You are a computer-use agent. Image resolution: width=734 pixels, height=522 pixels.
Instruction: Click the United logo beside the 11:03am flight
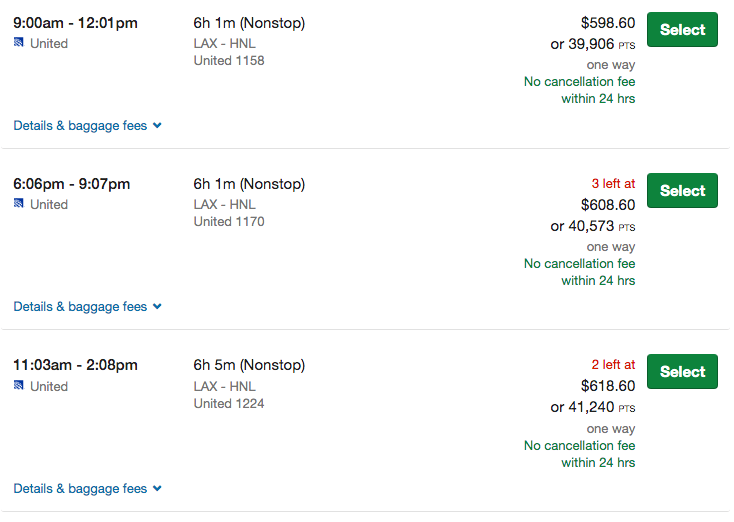click(x=19, y=386)
